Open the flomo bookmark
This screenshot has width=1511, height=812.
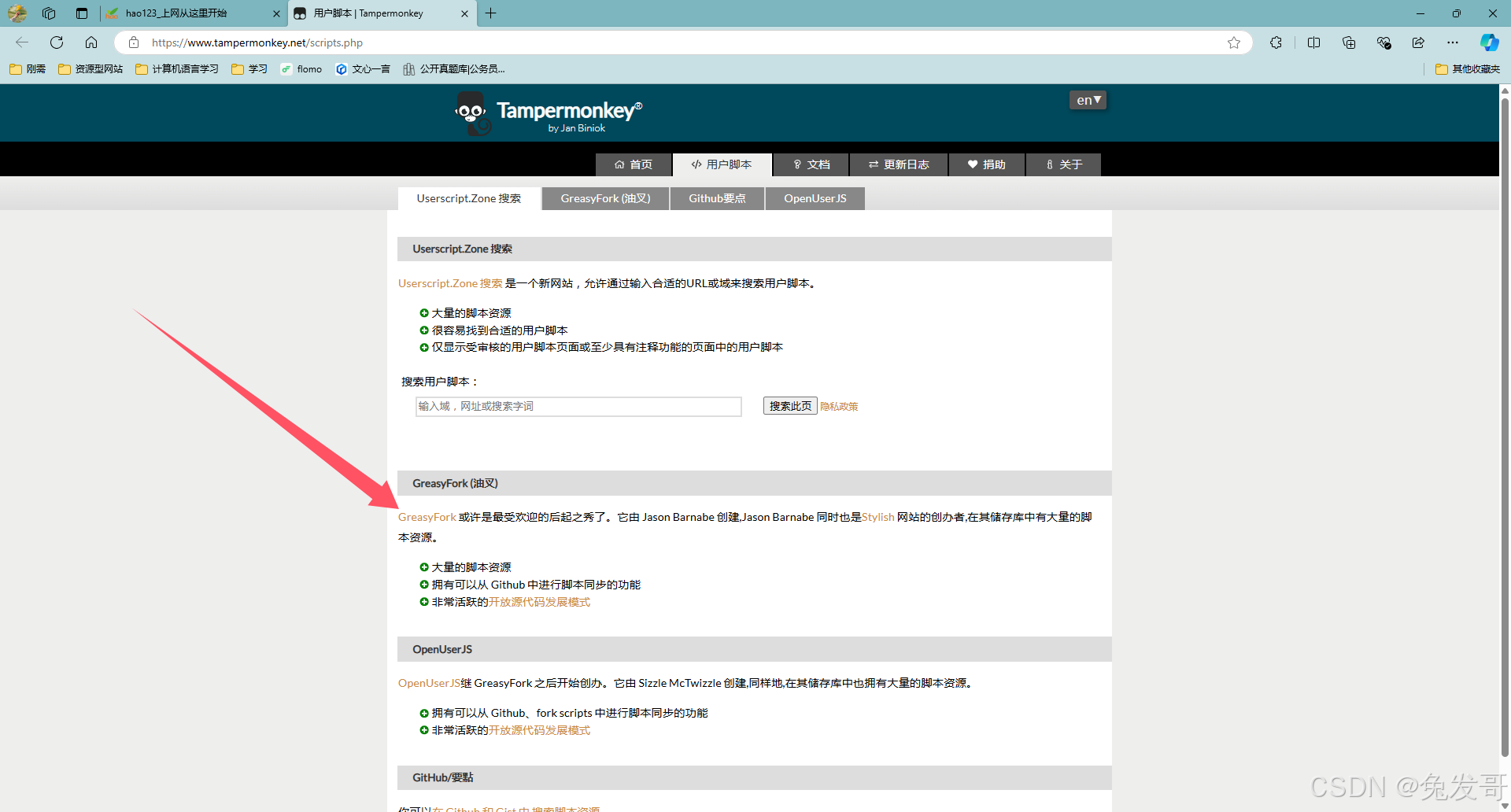point(301,69)
